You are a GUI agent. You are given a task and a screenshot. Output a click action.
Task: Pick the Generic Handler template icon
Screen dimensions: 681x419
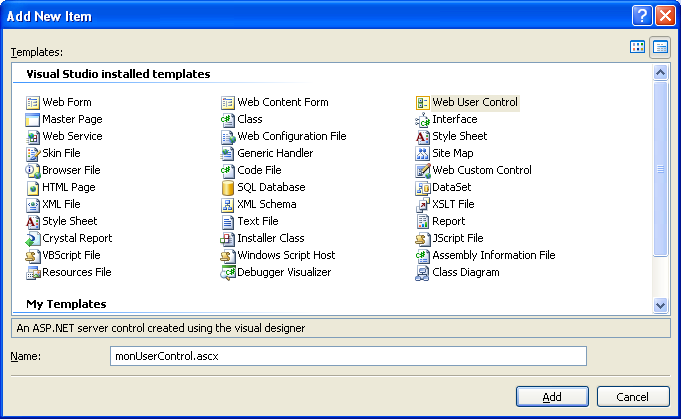(228, 154)
